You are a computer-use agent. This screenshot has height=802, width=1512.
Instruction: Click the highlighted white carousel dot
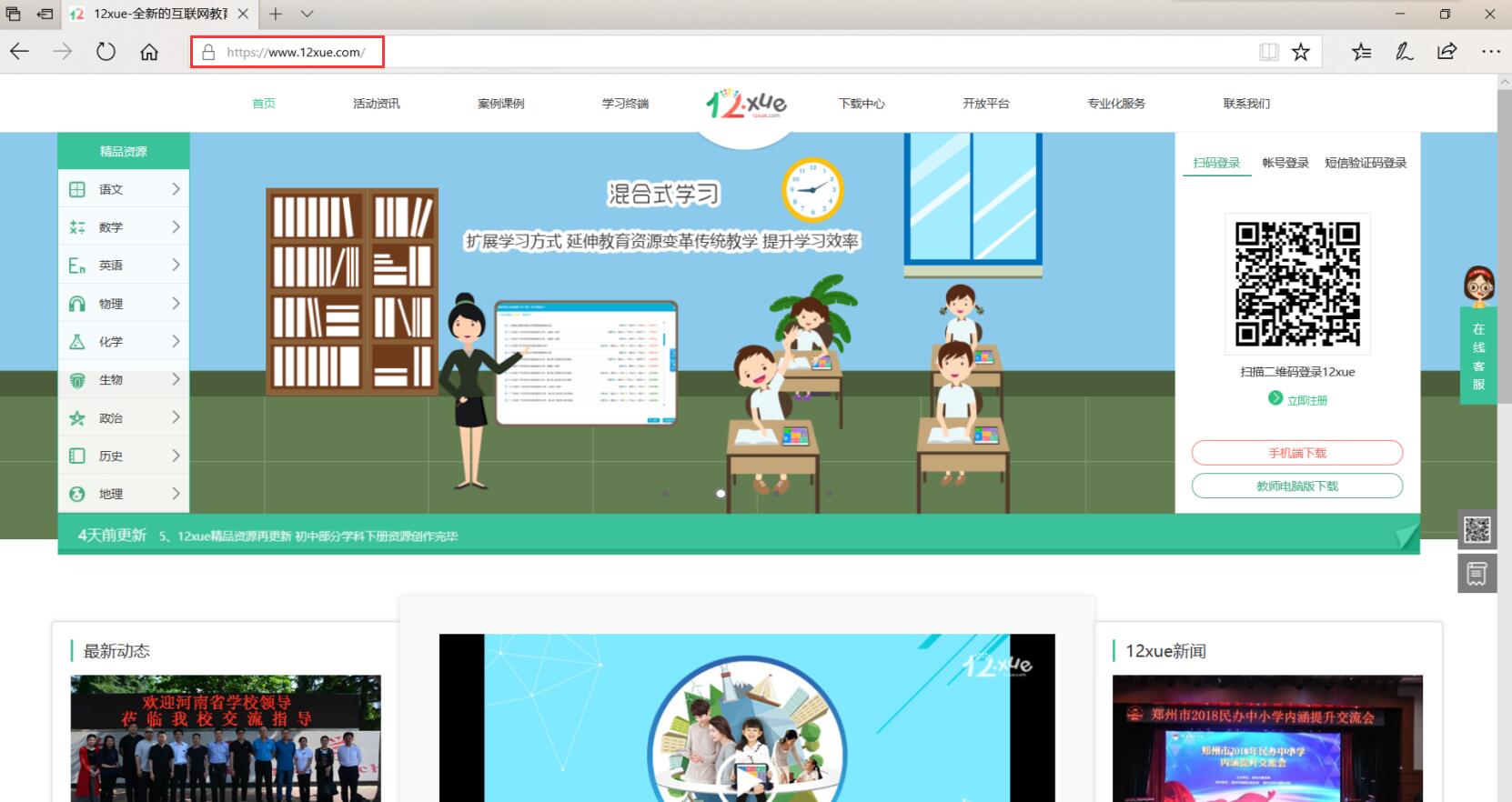click(721, 494)
